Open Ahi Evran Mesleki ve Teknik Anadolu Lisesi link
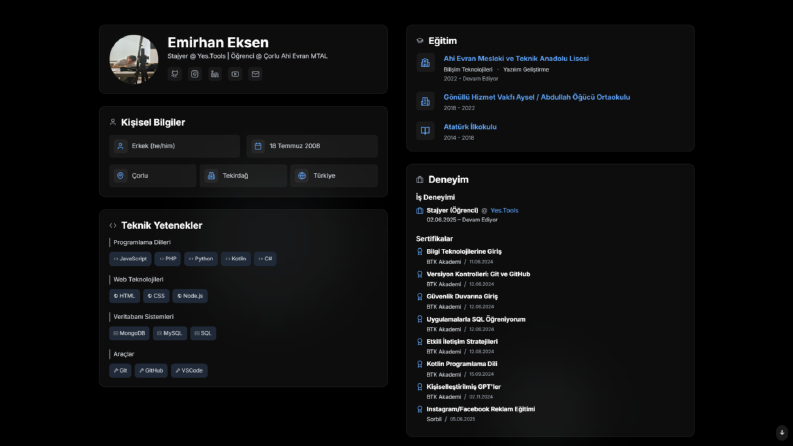793x446 pixels. 516,59
